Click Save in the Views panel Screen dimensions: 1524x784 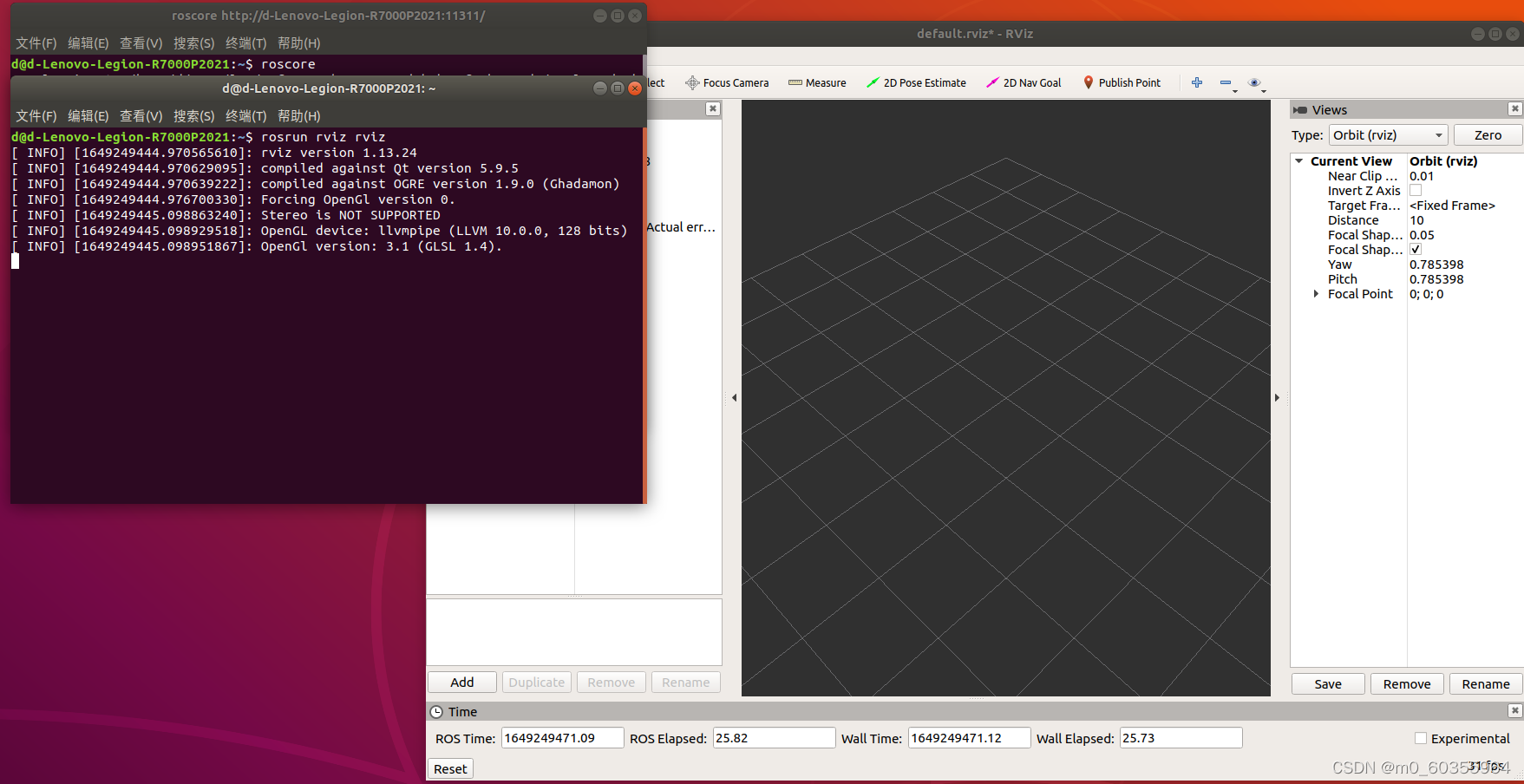tap(1328, 684)
